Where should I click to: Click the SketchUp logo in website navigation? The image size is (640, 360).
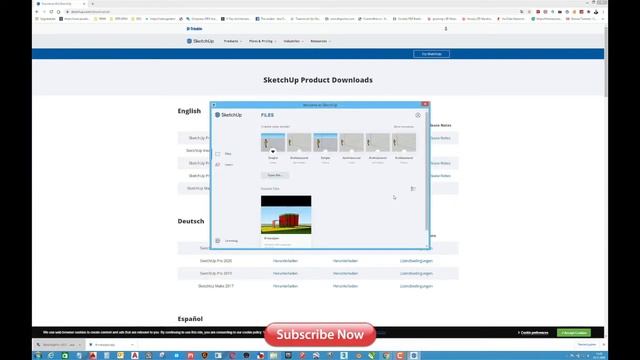coord(200,41)
